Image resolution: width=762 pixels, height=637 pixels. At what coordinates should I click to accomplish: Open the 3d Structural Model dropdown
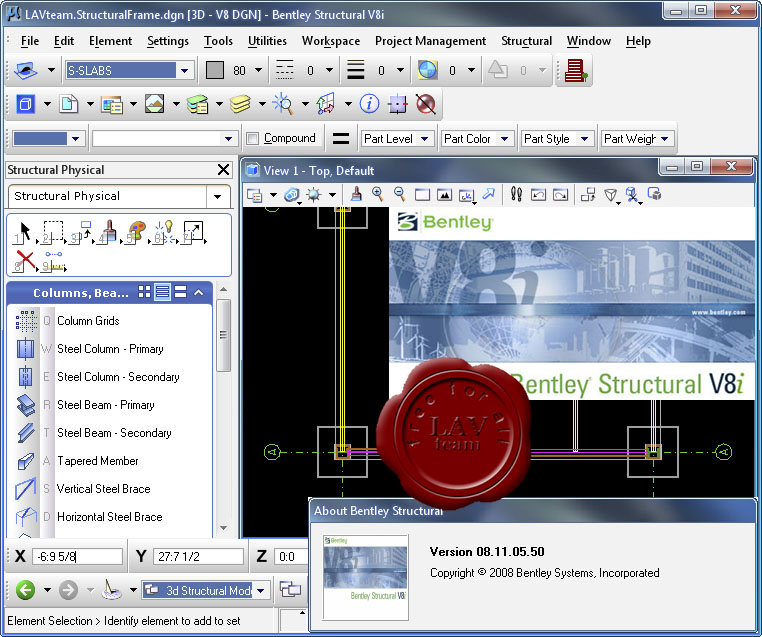coord(261,591)
